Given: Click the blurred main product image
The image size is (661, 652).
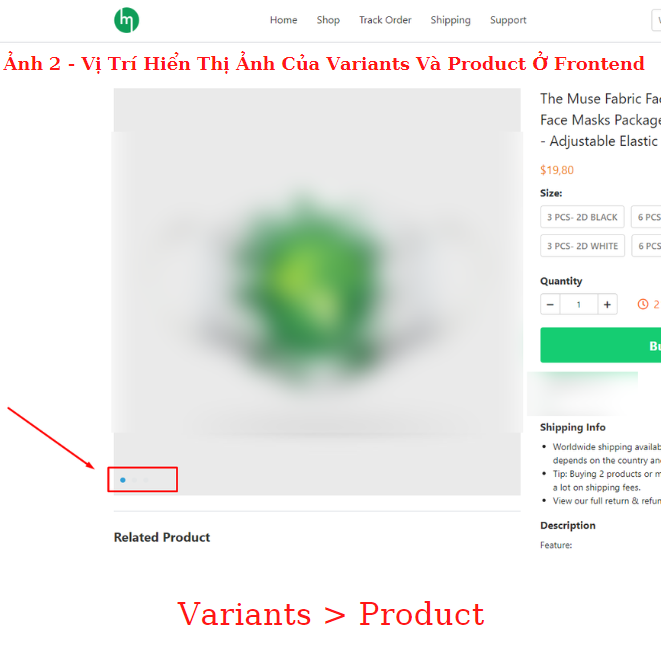Looking at the screenshot, I should pos(317,282).
